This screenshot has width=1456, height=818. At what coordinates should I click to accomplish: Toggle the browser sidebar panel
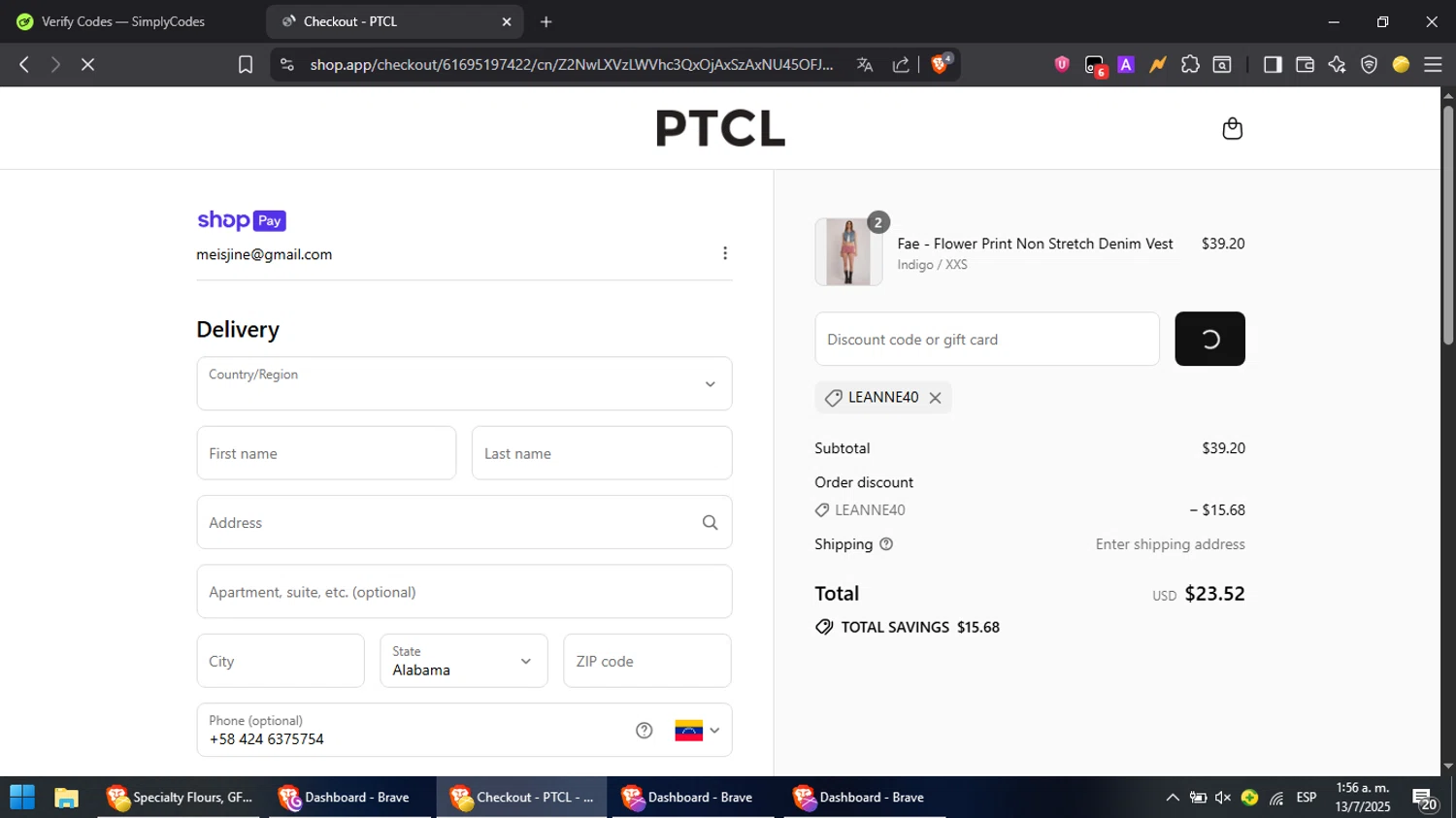pos(1273,64)
